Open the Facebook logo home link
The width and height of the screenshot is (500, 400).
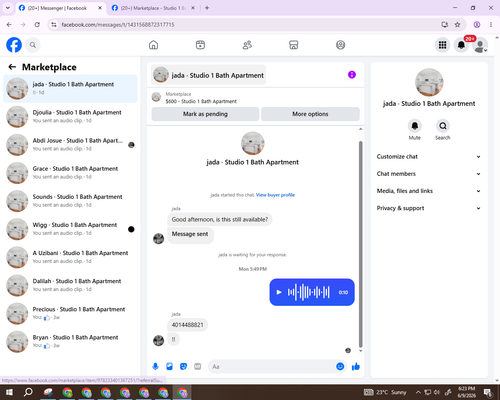14,45
